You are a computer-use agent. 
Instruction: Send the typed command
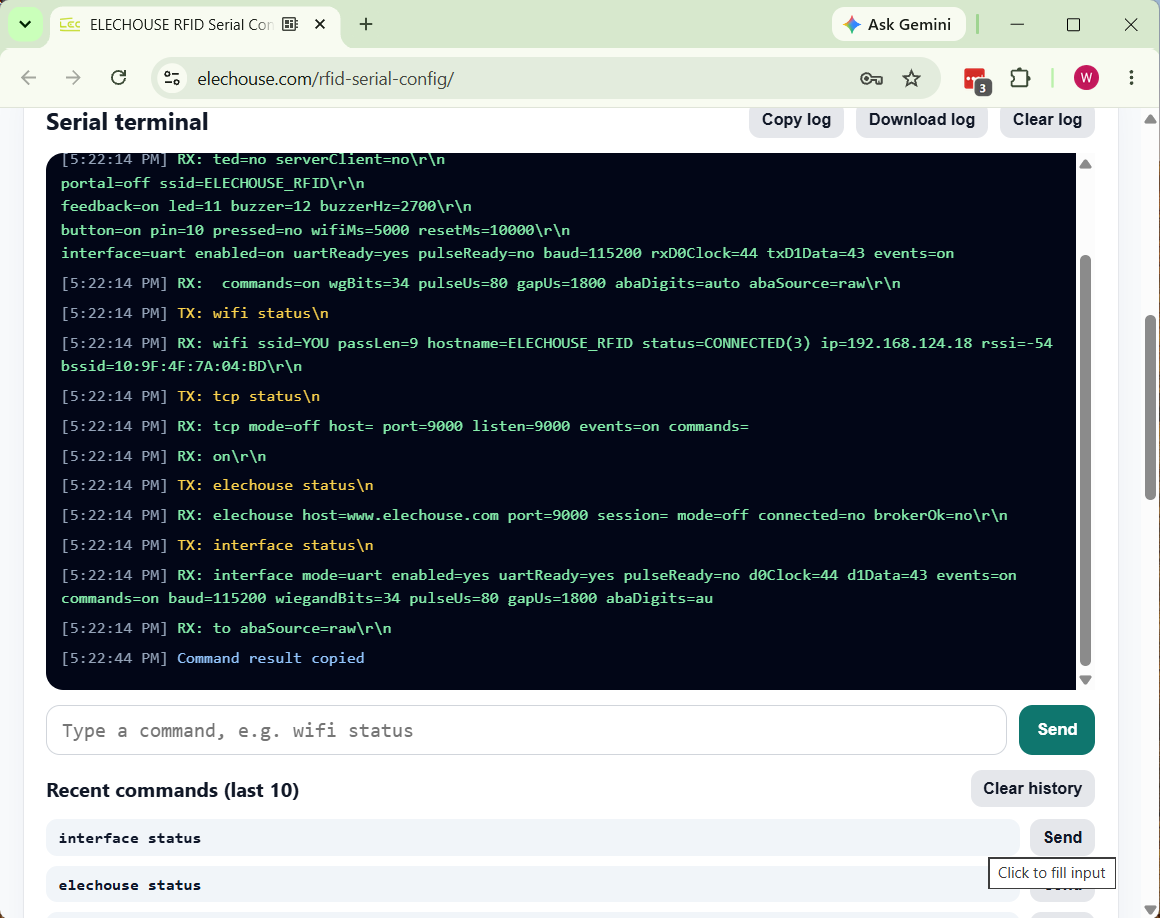pyautogui.click(x=1056, y=730)
